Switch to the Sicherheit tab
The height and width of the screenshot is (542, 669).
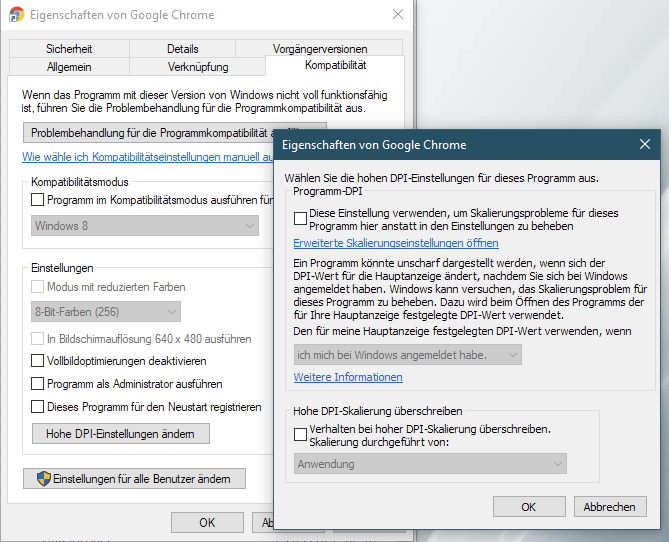(69, 49)
